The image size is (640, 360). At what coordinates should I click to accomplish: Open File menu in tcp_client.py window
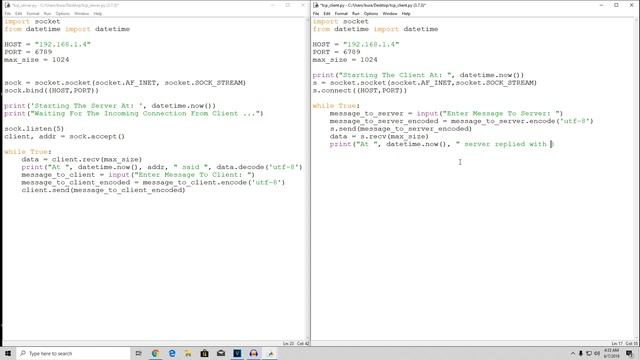(x=316, y=13)
